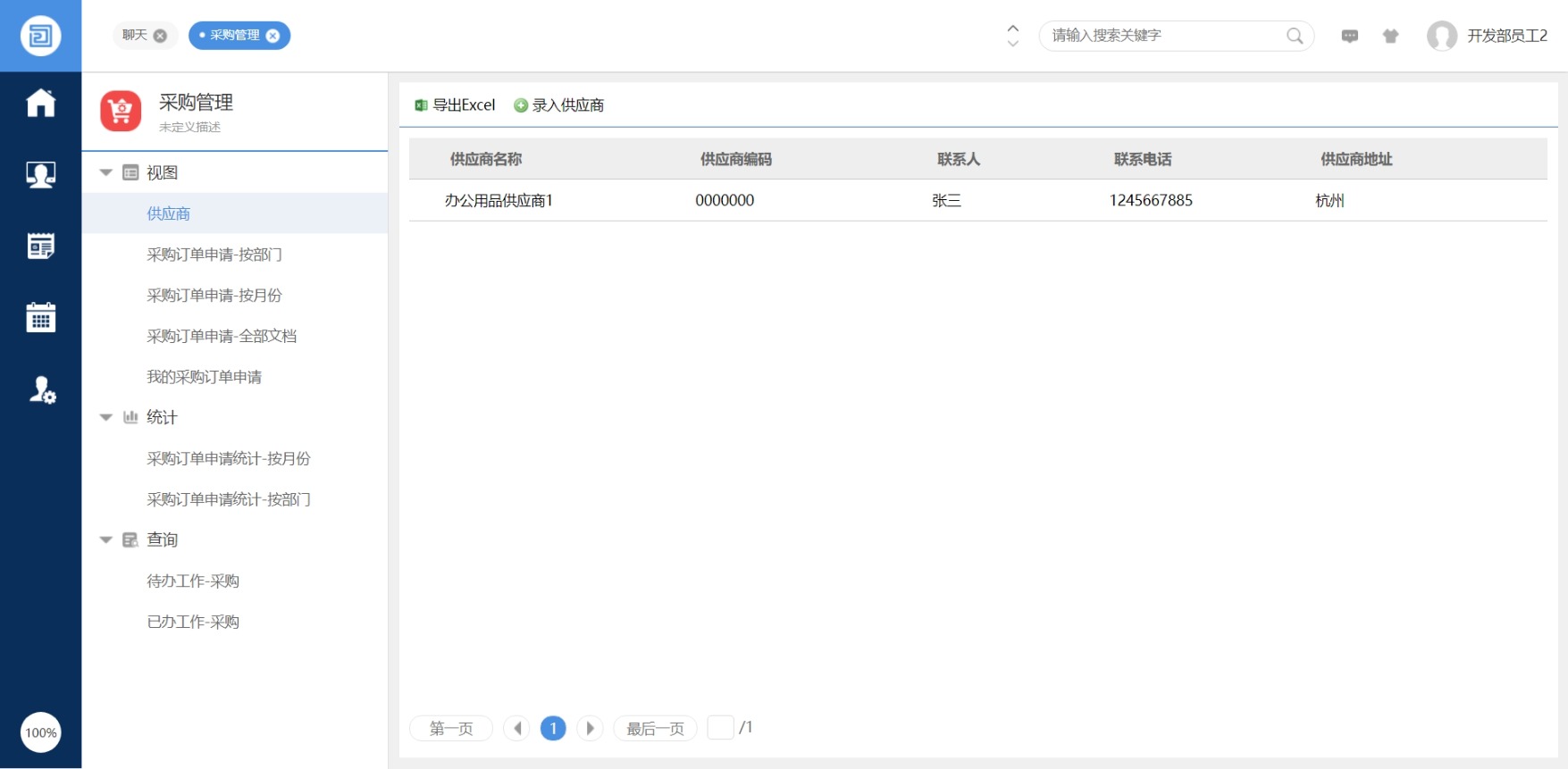Open 采购订单申请-按月份 view
This screenshot has width=1568, height=769.
click(x=214, y=295)
